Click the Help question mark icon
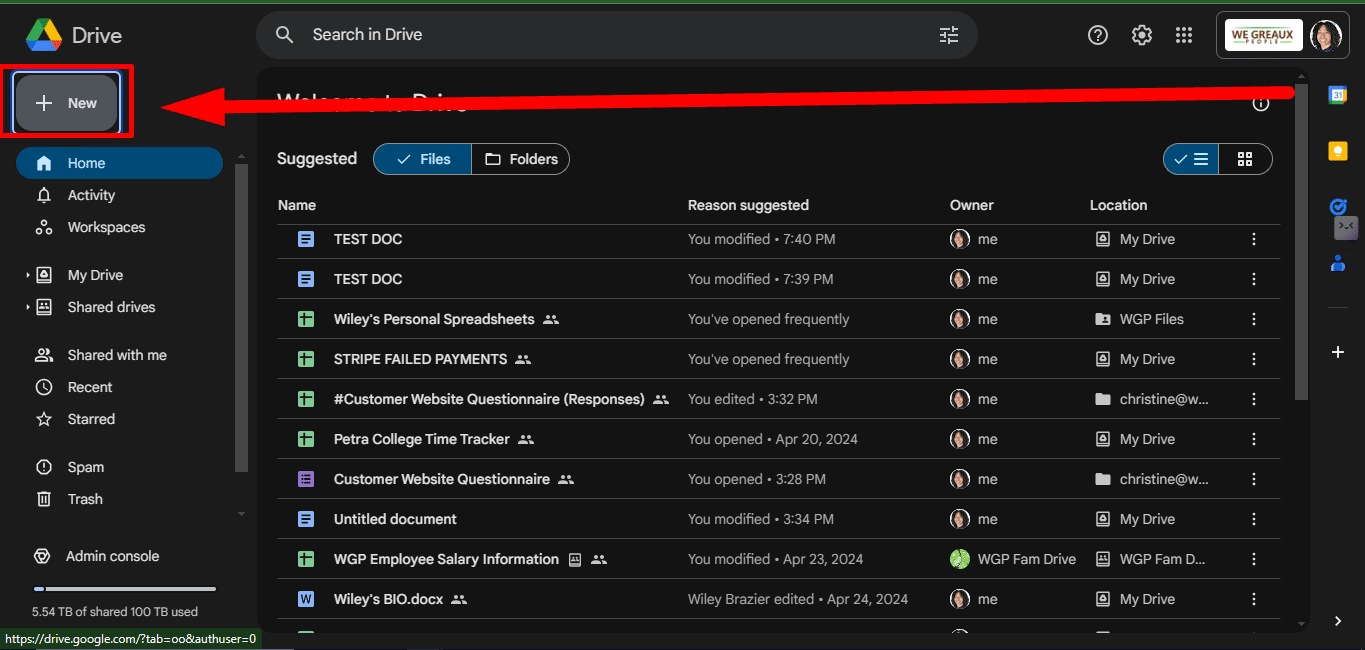Image resolution: width=1365 pixels, height=650 pixels. [1098, 35]
